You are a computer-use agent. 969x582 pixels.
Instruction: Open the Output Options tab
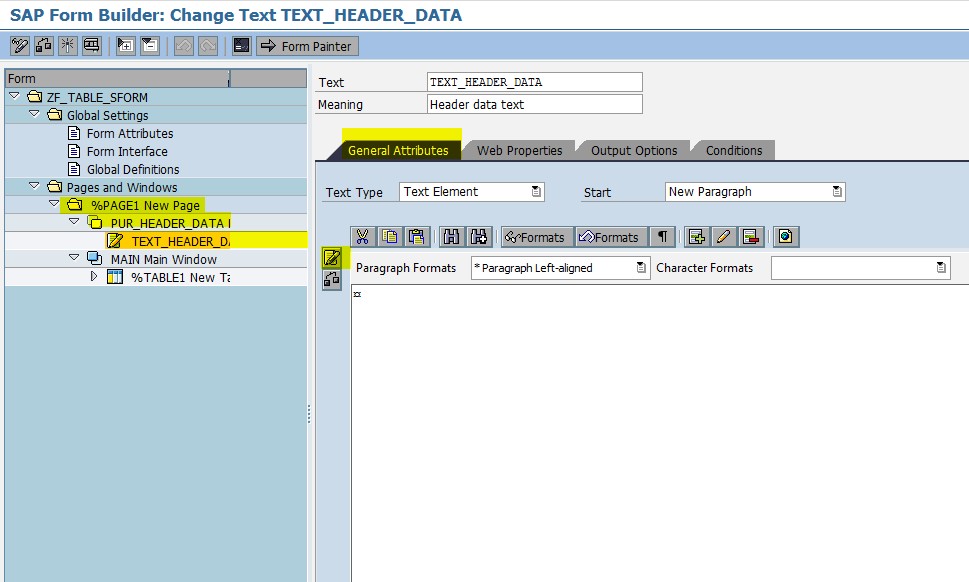point(633,150)
